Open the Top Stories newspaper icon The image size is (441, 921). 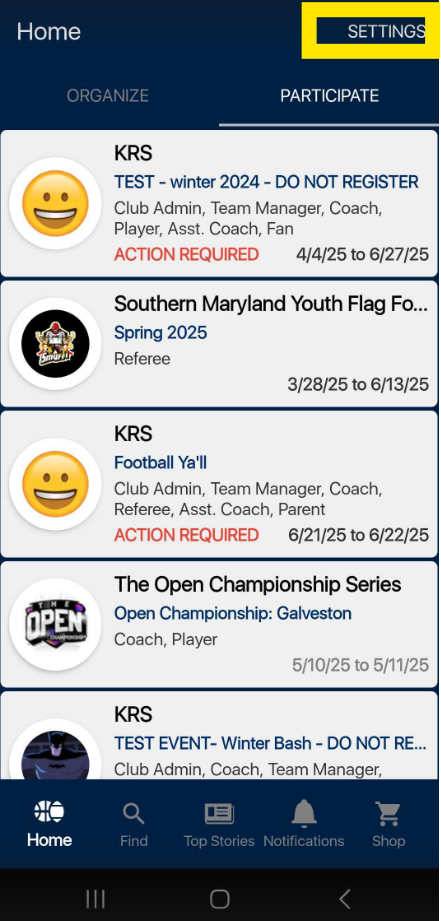click(x=219, y=814)
